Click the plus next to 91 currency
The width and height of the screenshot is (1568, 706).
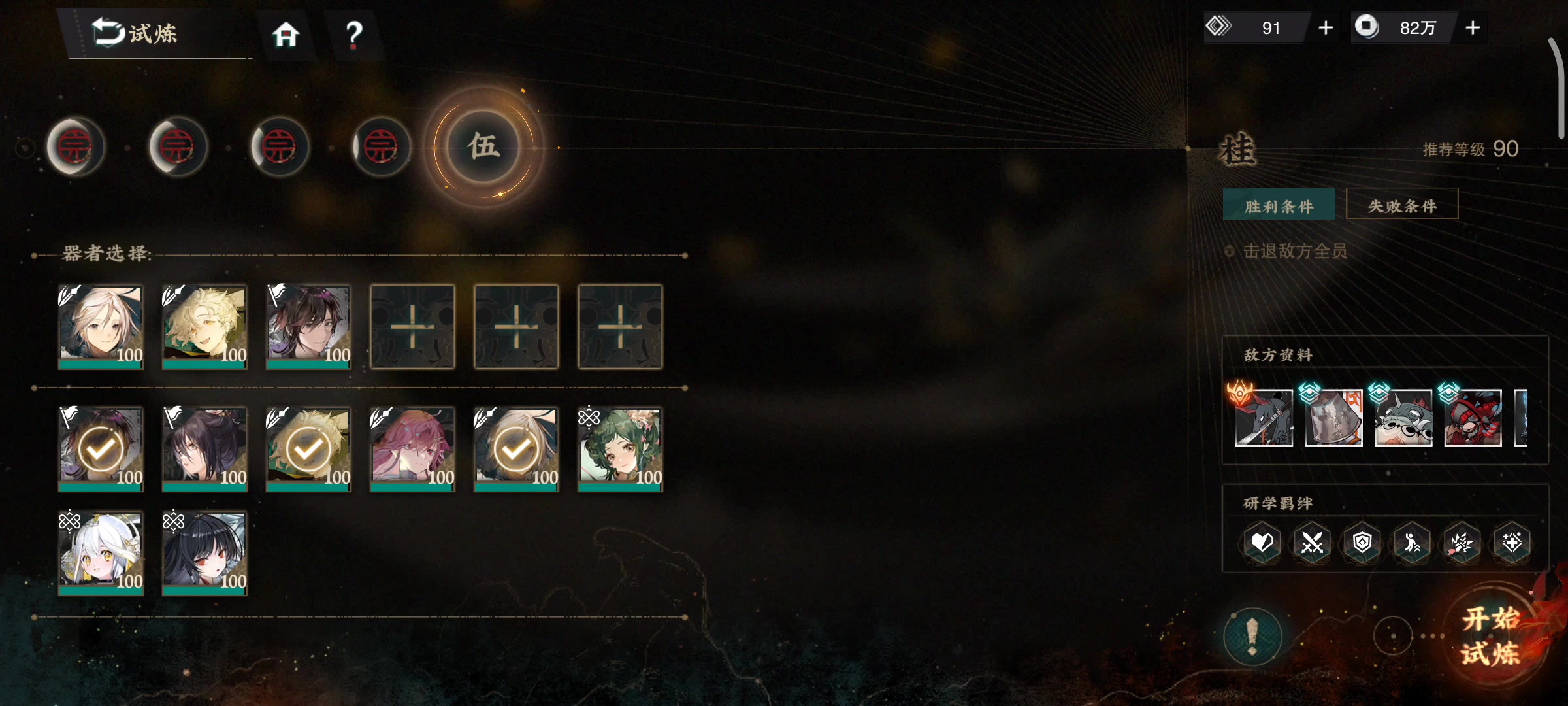1326,28
